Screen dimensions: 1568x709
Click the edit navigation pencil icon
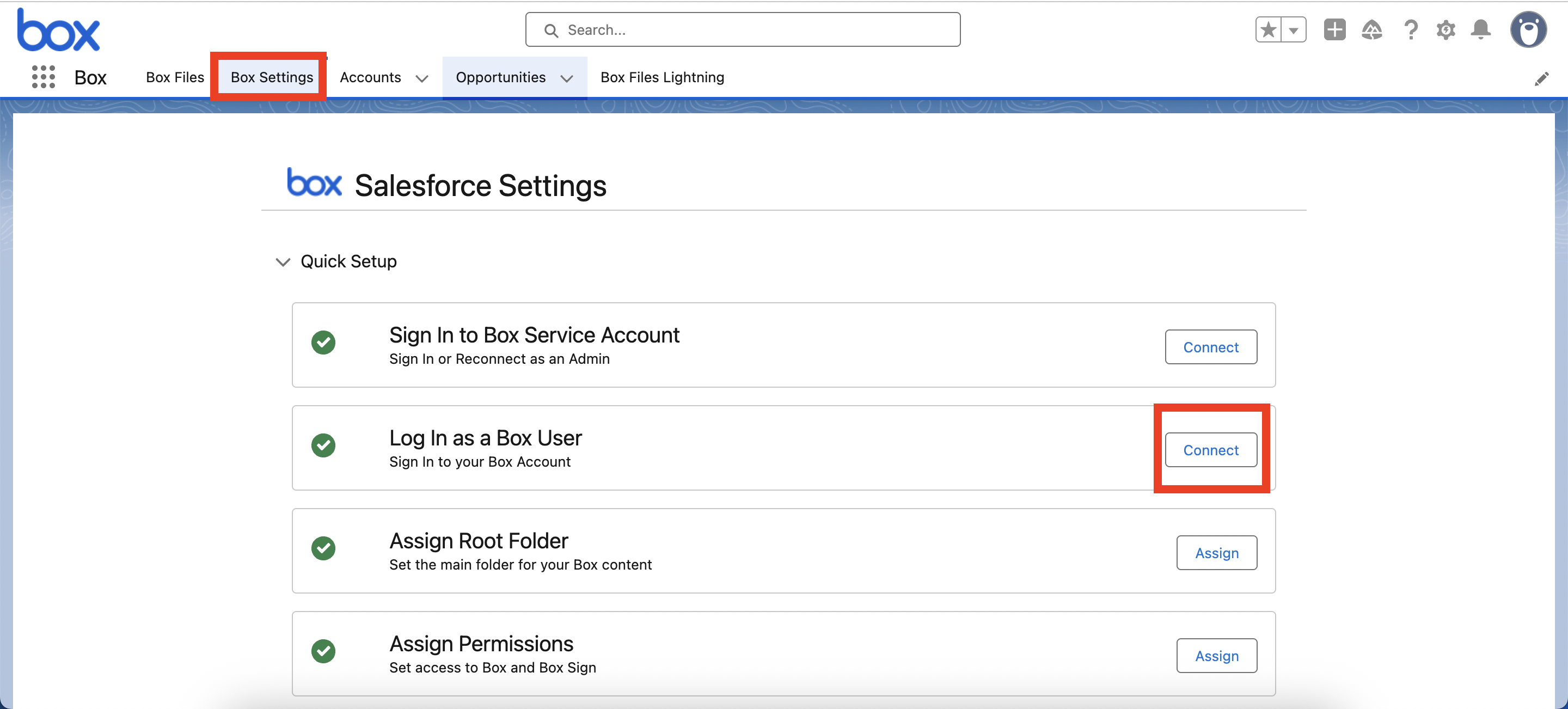[x=1541, y=78]
